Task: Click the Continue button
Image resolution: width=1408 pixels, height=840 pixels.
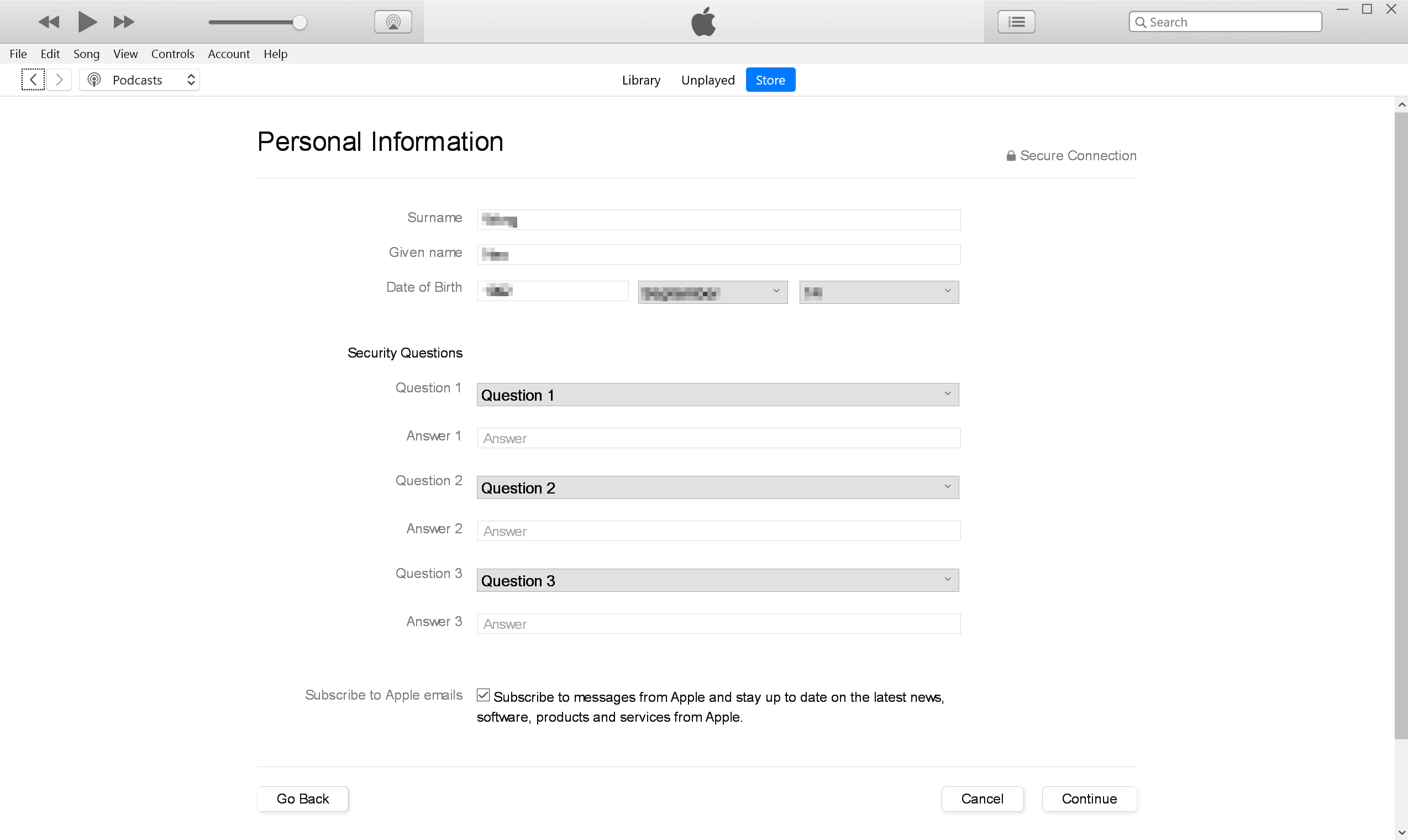Action: point(1089,799)
